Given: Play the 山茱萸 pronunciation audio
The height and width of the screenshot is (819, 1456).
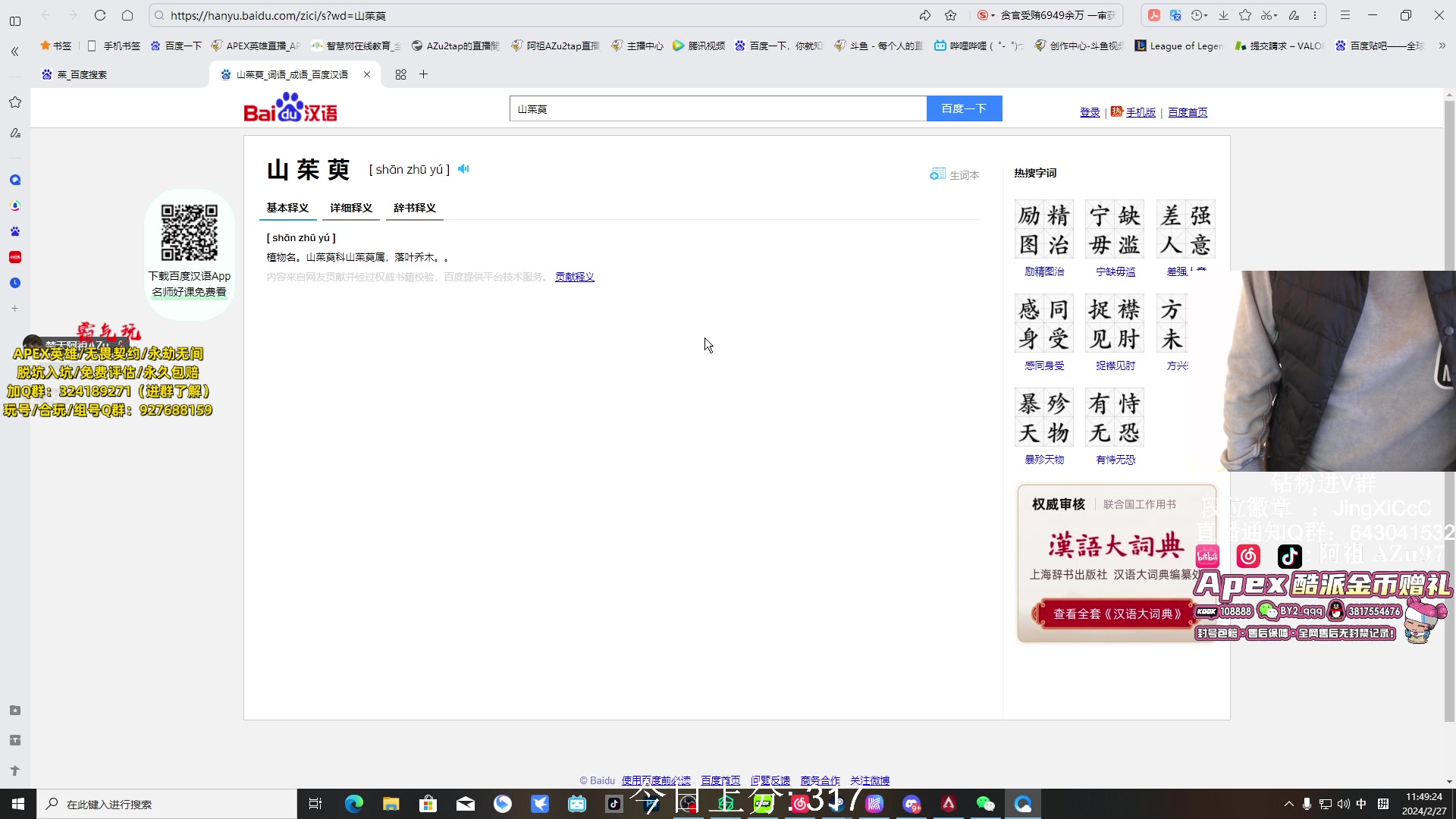Looking at the screenshot, I should pos(463,169).
